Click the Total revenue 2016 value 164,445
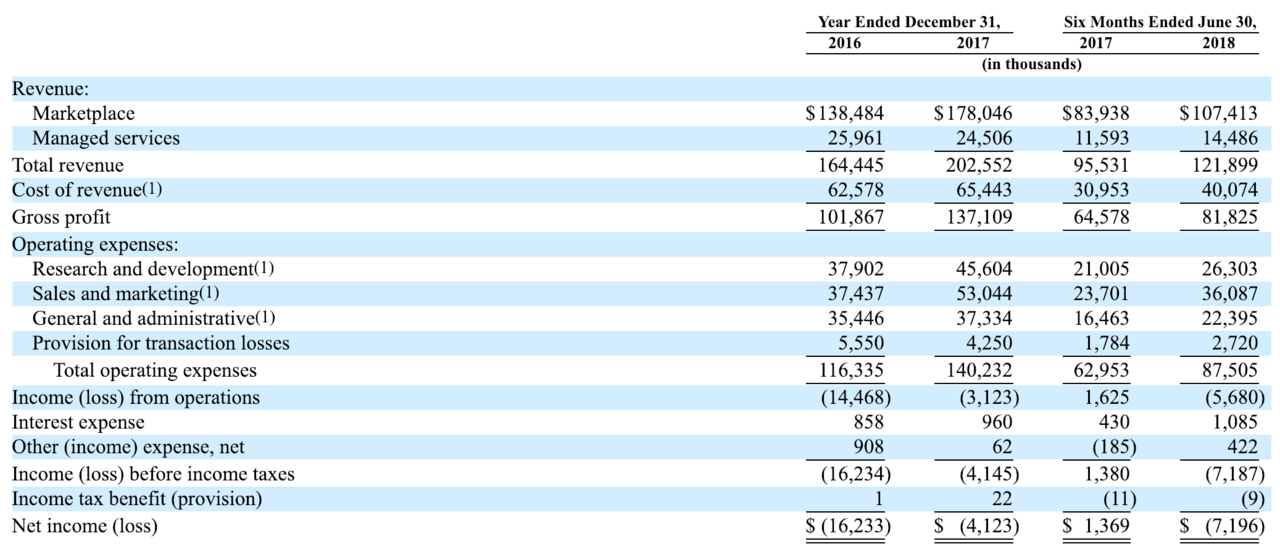1280x557 pixels. pos(851,165)
